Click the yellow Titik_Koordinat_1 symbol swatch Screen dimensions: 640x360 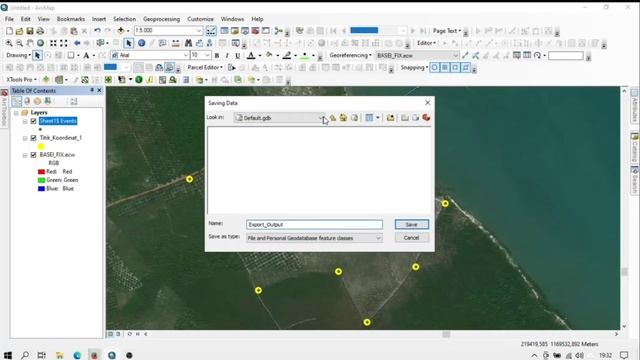[41, 147]
